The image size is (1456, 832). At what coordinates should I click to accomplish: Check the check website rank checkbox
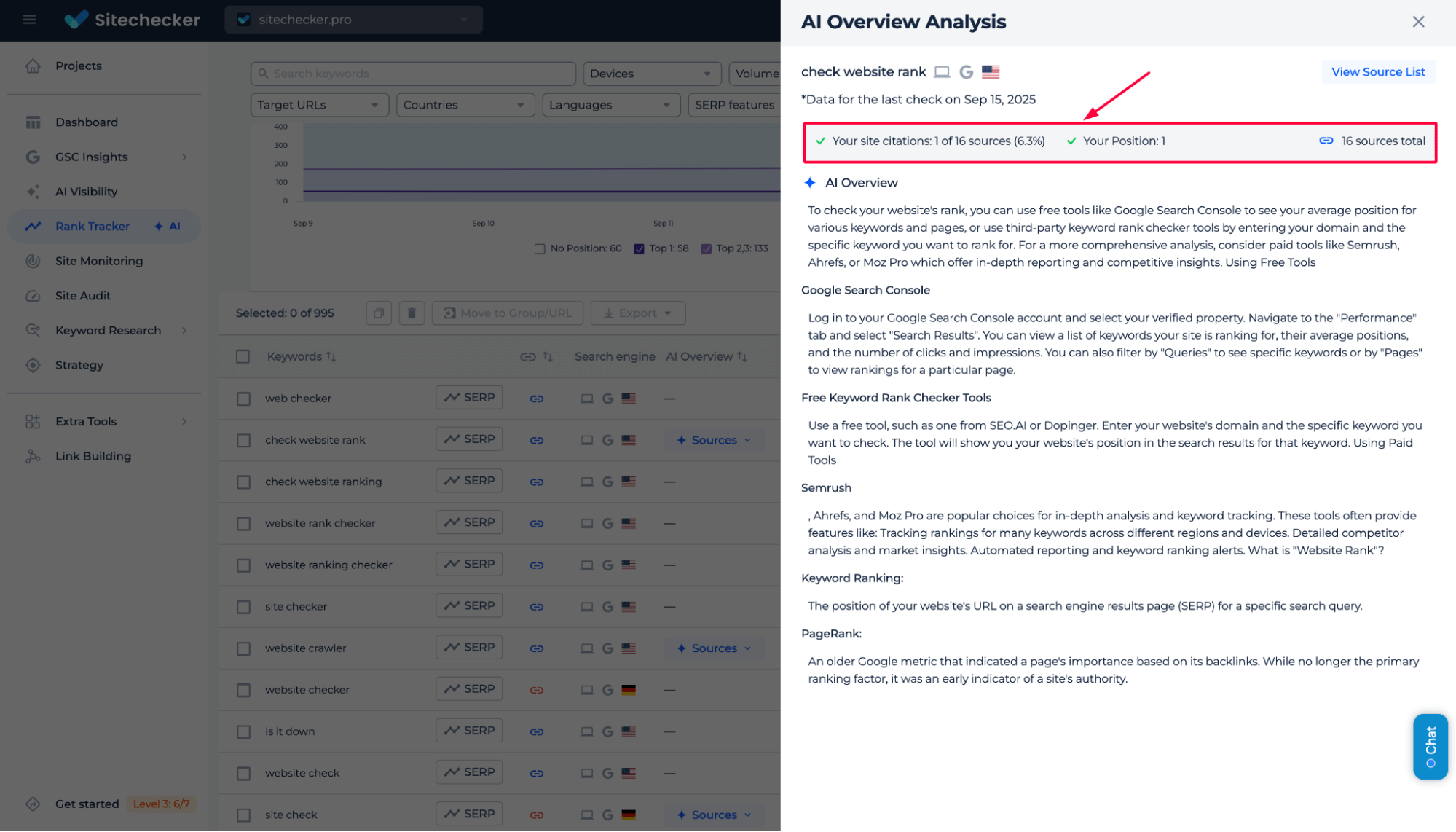click(243, 440)
